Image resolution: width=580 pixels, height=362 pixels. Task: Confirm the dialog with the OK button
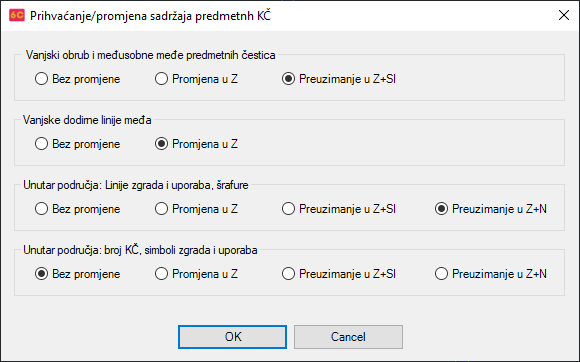click(232, 337)
